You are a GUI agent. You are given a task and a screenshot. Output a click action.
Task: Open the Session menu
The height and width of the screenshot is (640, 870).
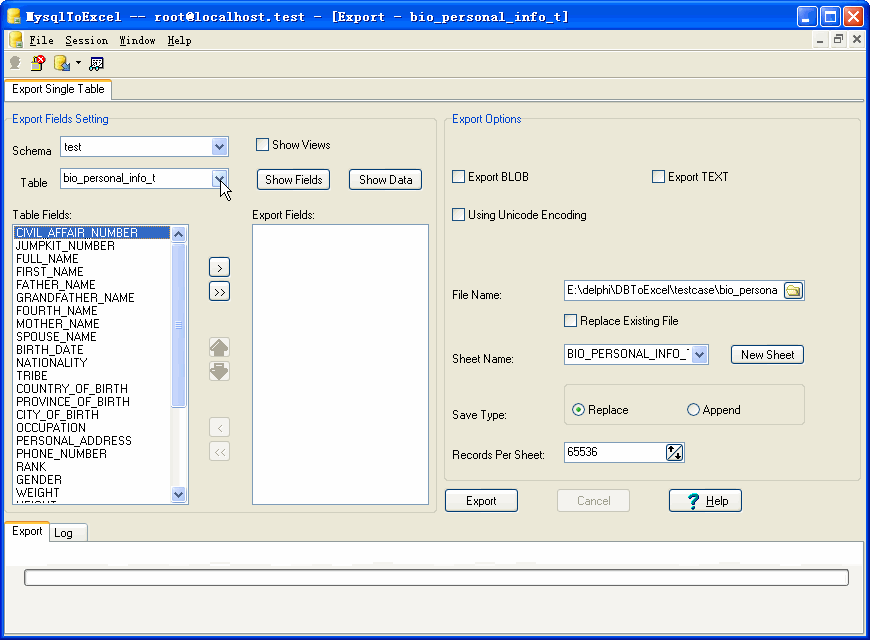pos(87,41)
